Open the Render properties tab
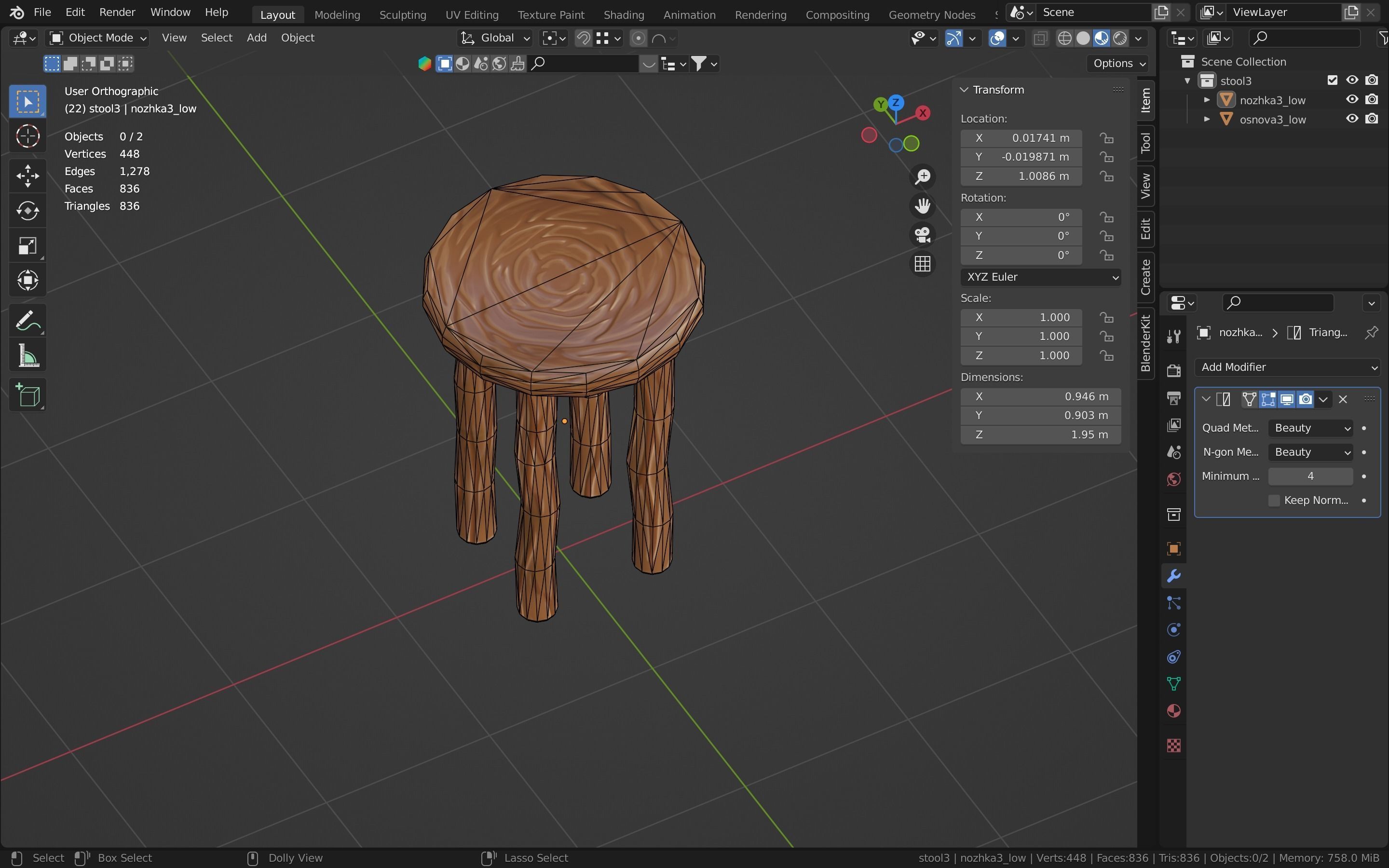 1174,370
